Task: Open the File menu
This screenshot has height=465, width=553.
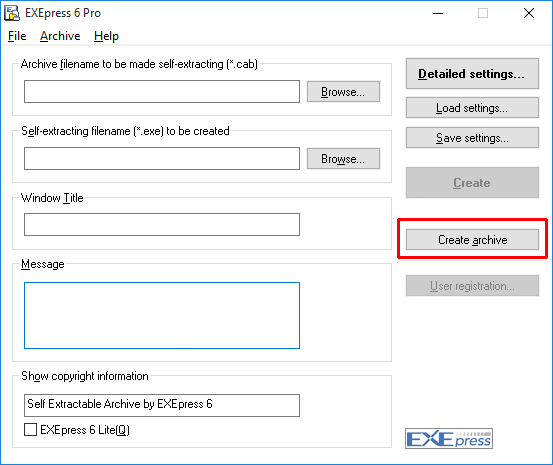Action: pos(17,36)
